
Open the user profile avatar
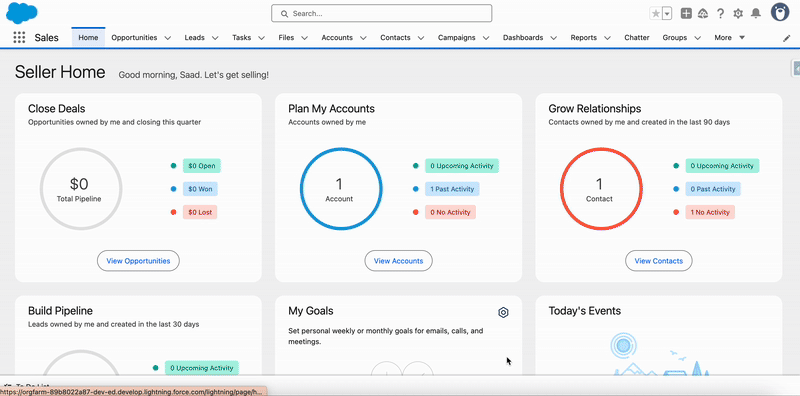[x=780, y=12]
